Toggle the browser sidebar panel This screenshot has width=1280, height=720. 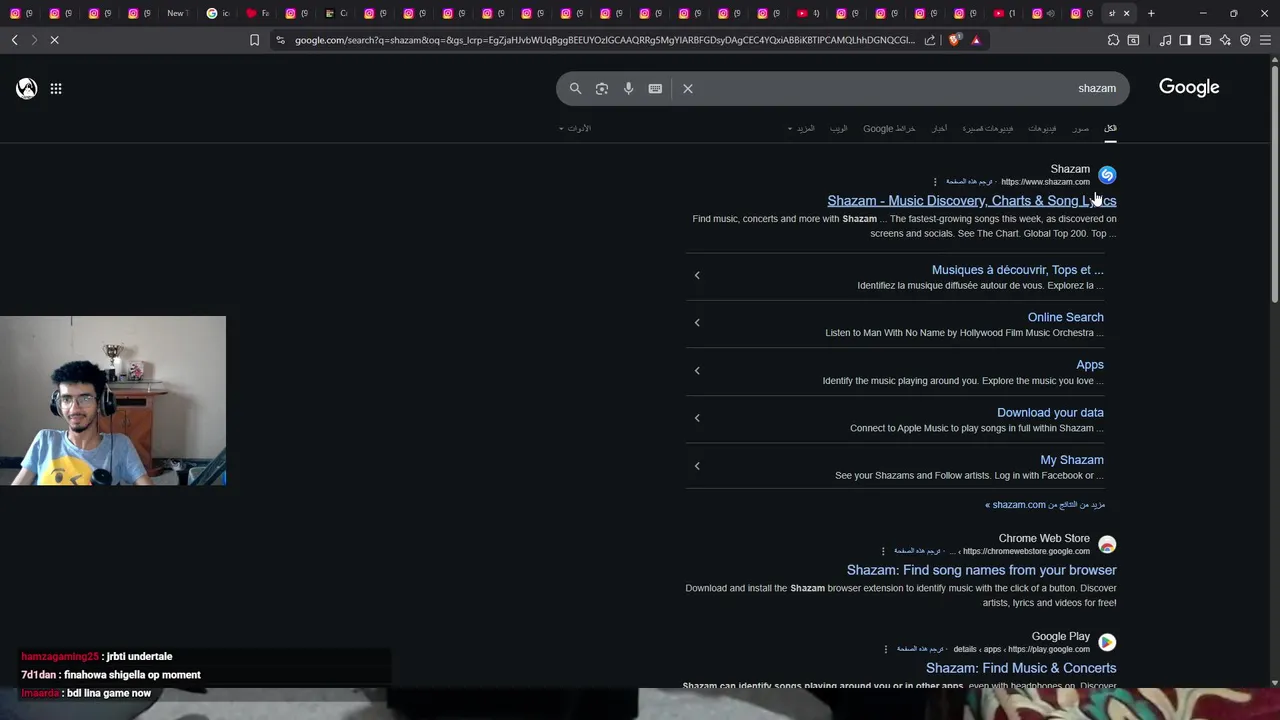tap(1185, 40)
